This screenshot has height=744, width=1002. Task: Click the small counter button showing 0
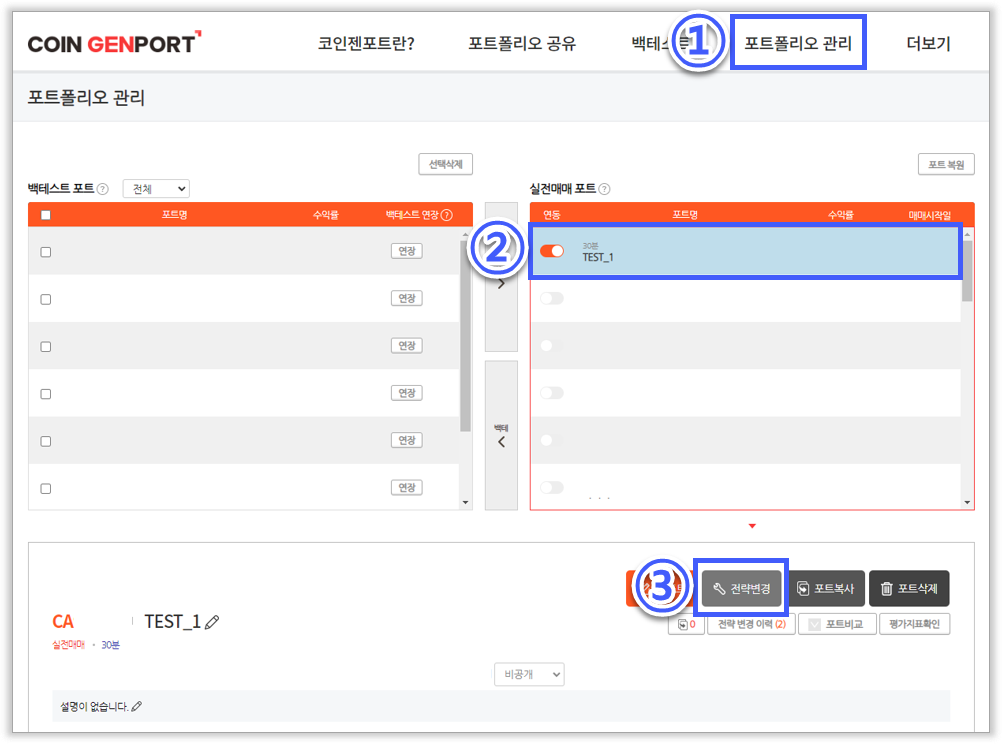pyautogui.click(x=685, y=625)
